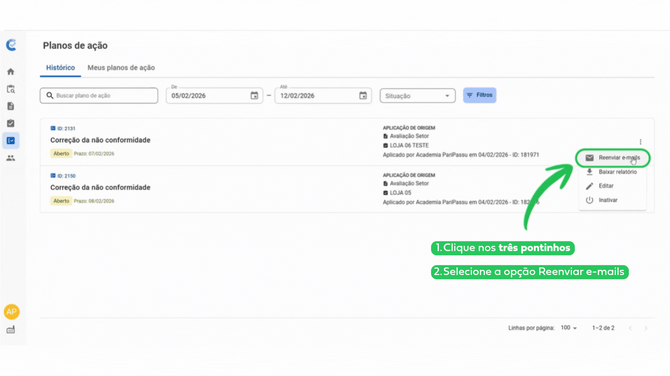Go to the next page with the right arrow
670x376 pixels.
click(x=646, y=328)
